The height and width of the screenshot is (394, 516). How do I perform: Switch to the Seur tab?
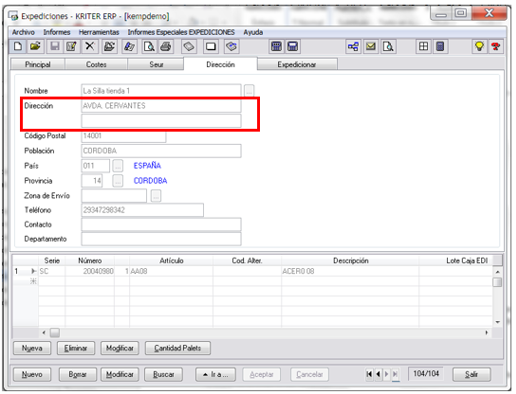156,64
